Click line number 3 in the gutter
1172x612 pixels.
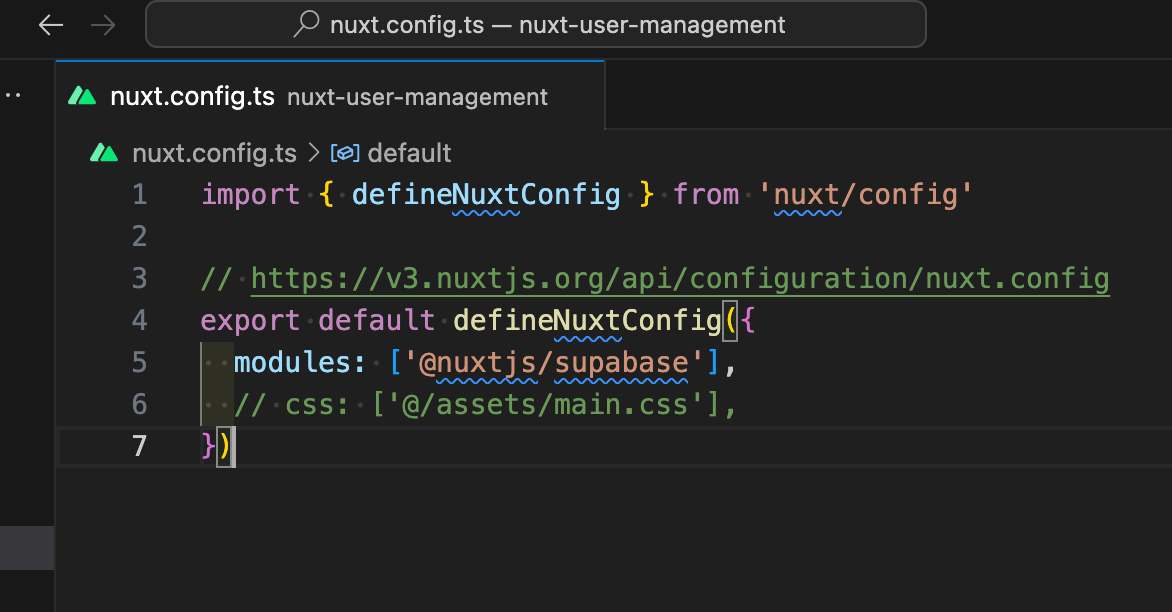click(140, 279)
